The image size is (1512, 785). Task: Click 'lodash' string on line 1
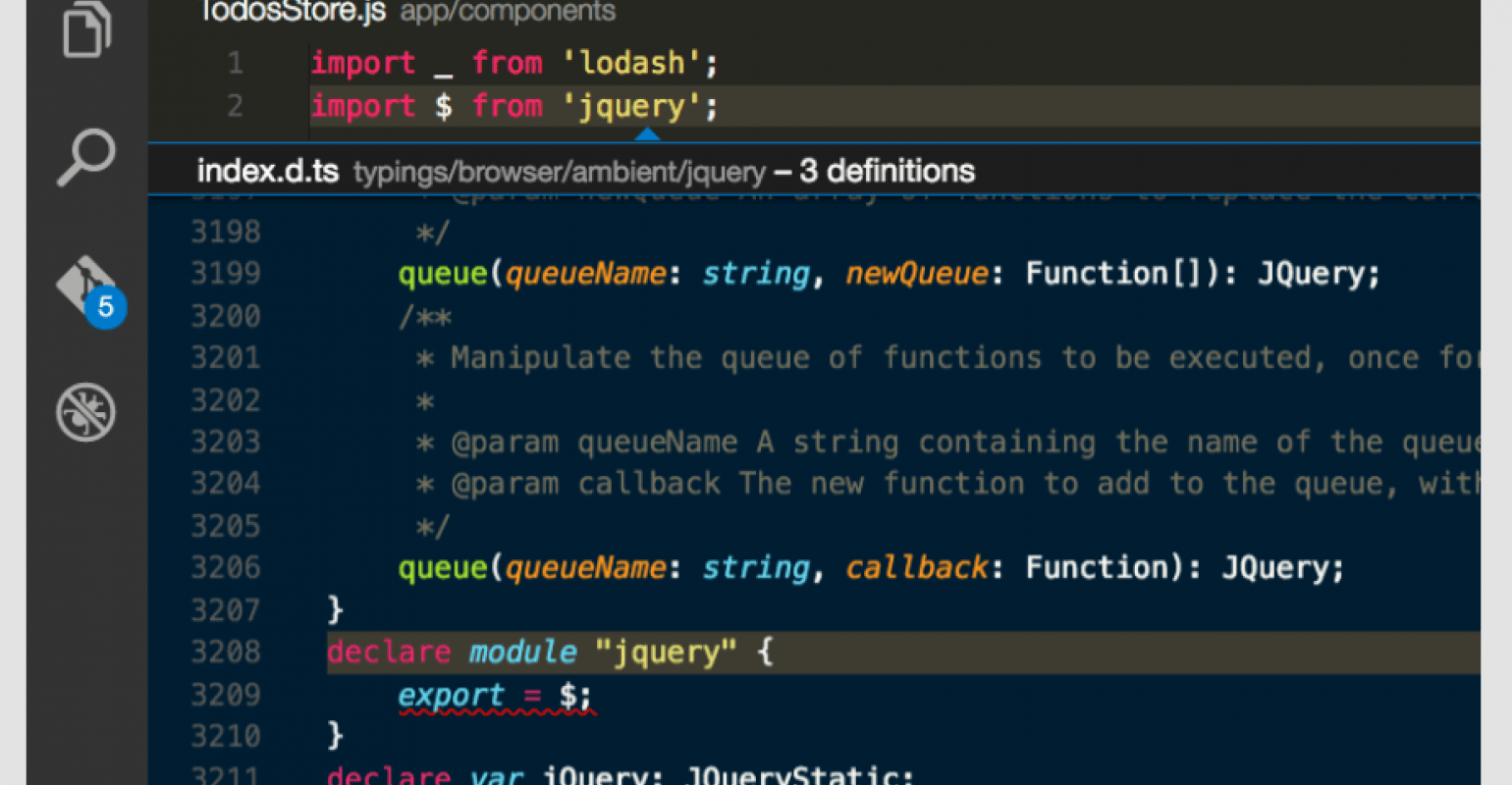pyautogui.click(x=635, y=62)
